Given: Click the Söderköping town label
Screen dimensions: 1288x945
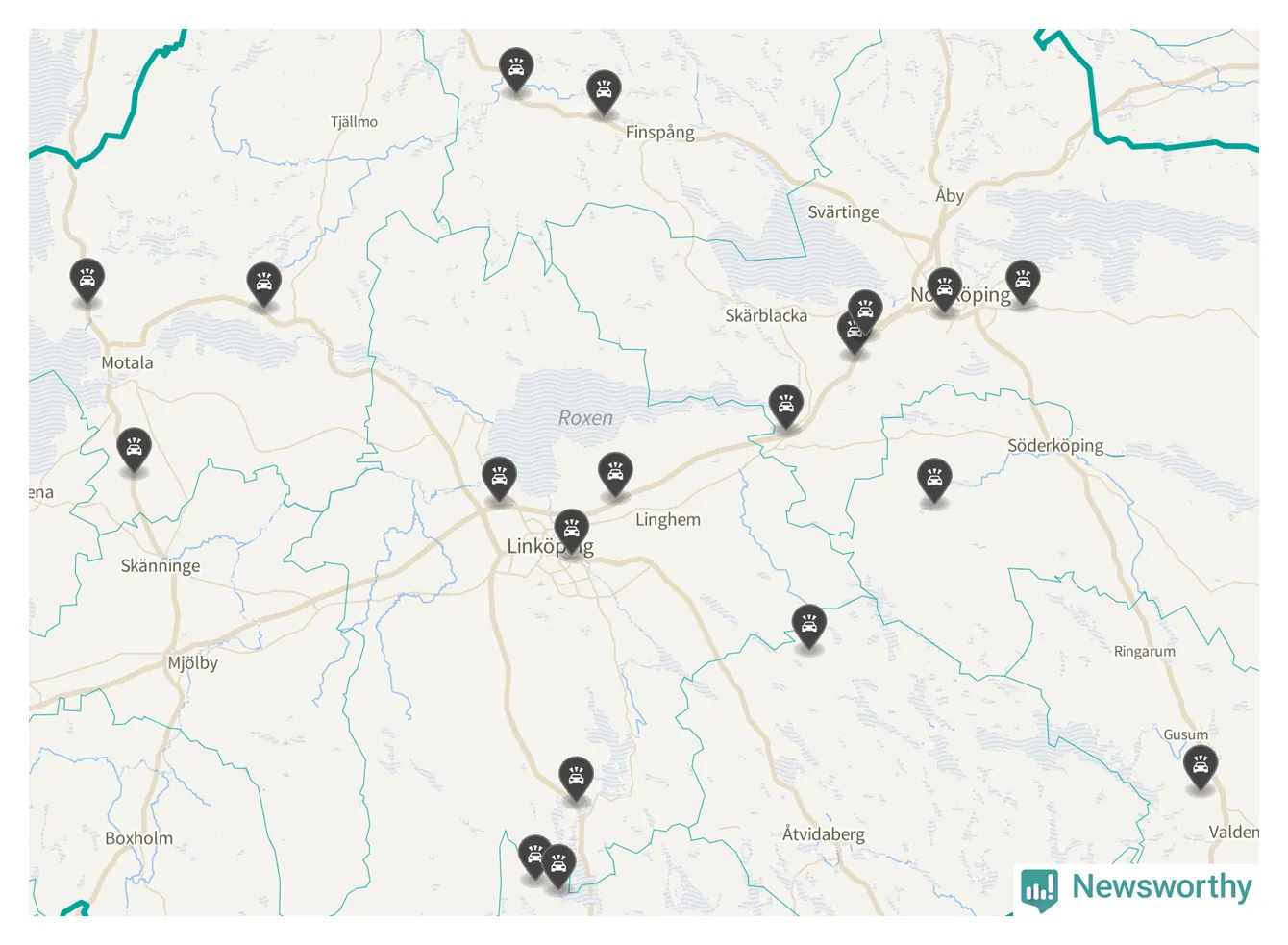Looking at the screenshot, I should [x=1055, y=445].
